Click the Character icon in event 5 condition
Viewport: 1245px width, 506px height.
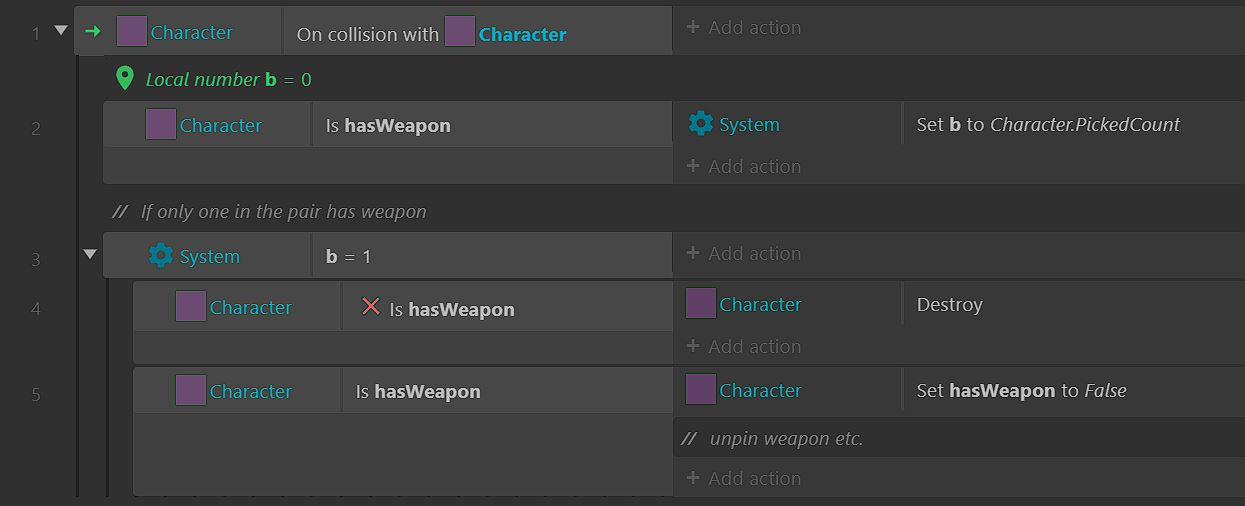click(190, 391)
